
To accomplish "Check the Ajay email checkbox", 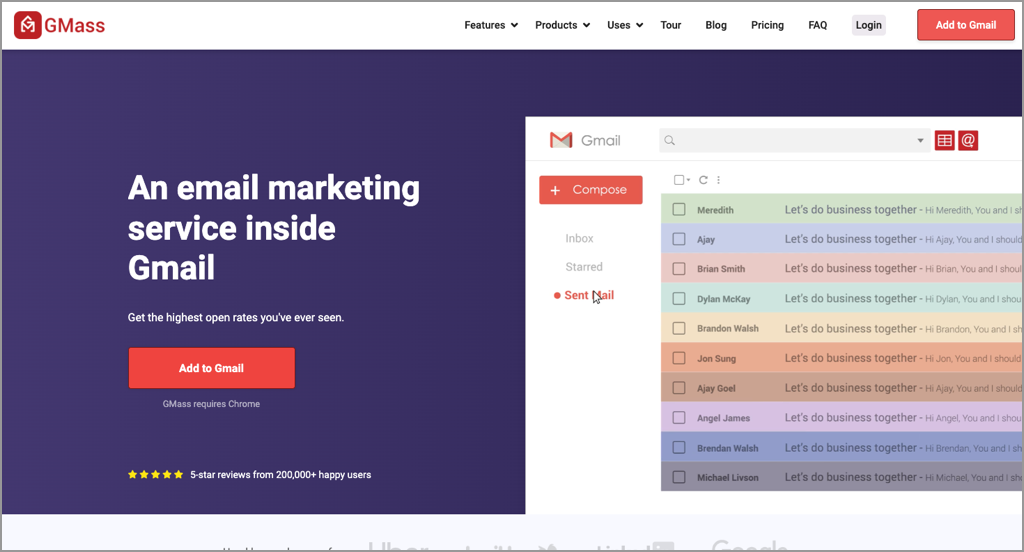I will coord(679,239).
